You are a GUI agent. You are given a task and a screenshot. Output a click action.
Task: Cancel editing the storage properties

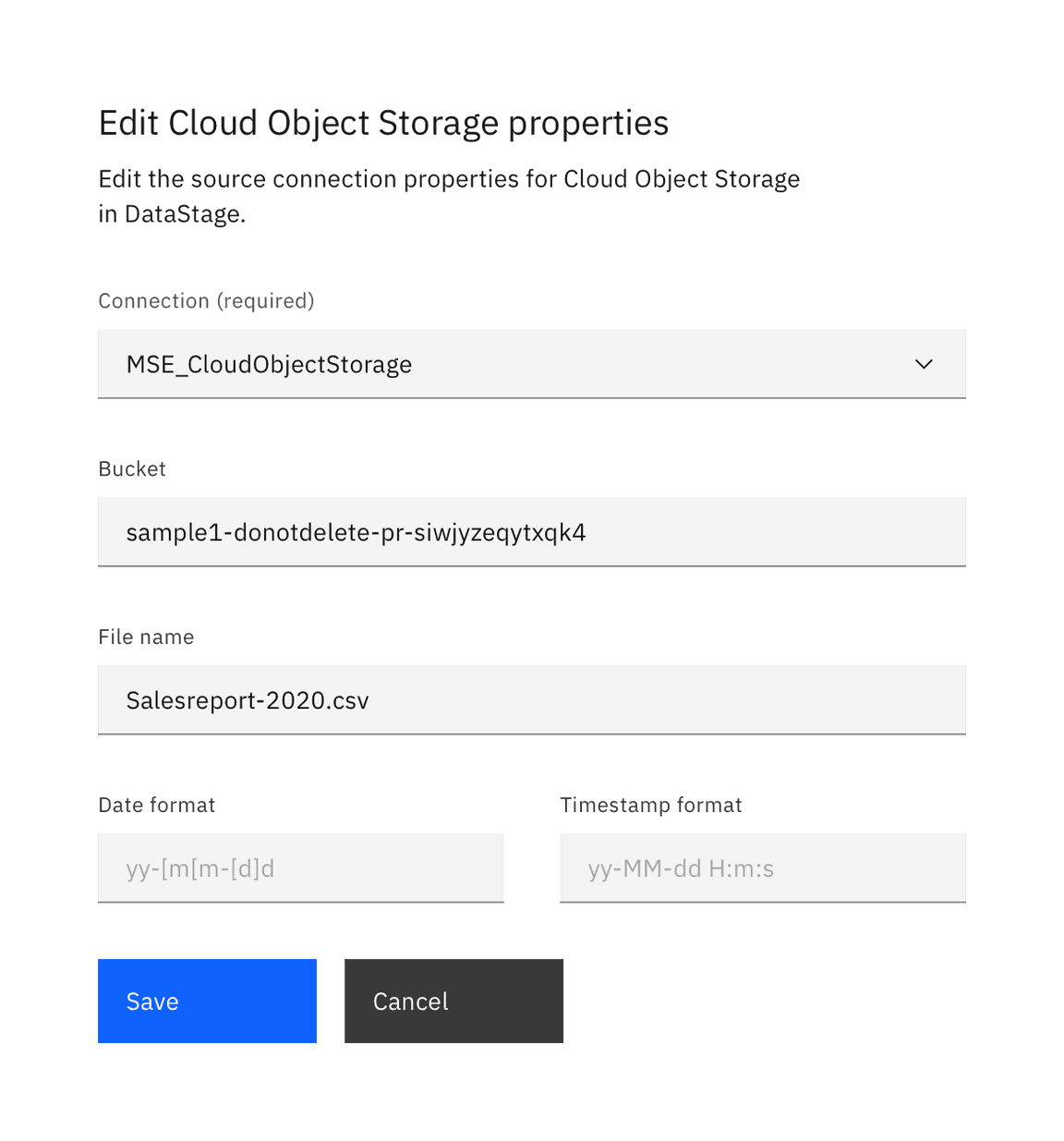click(453, 1001)
